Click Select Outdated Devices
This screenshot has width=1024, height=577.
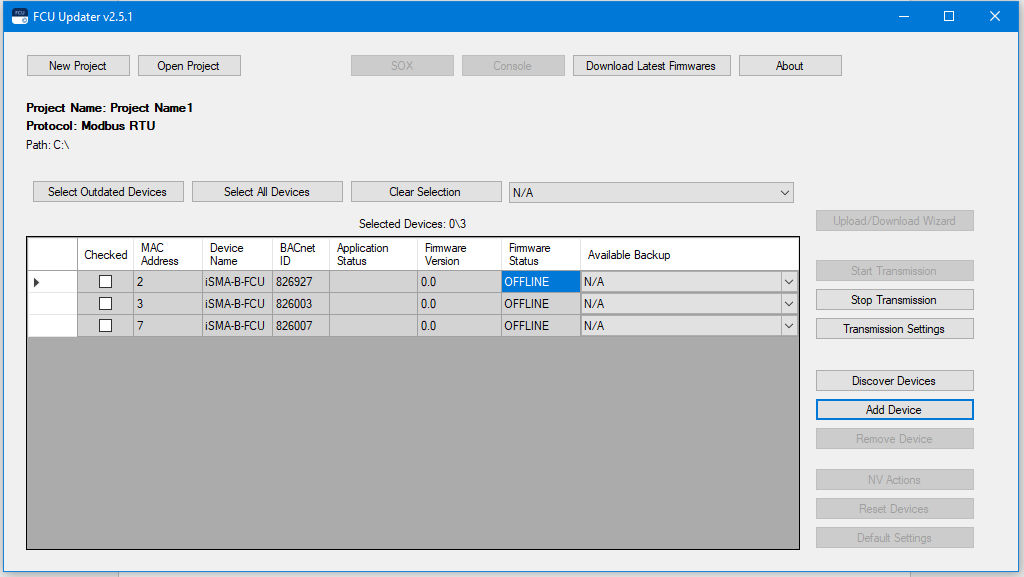pyautogui.click(x=107, y=192)
